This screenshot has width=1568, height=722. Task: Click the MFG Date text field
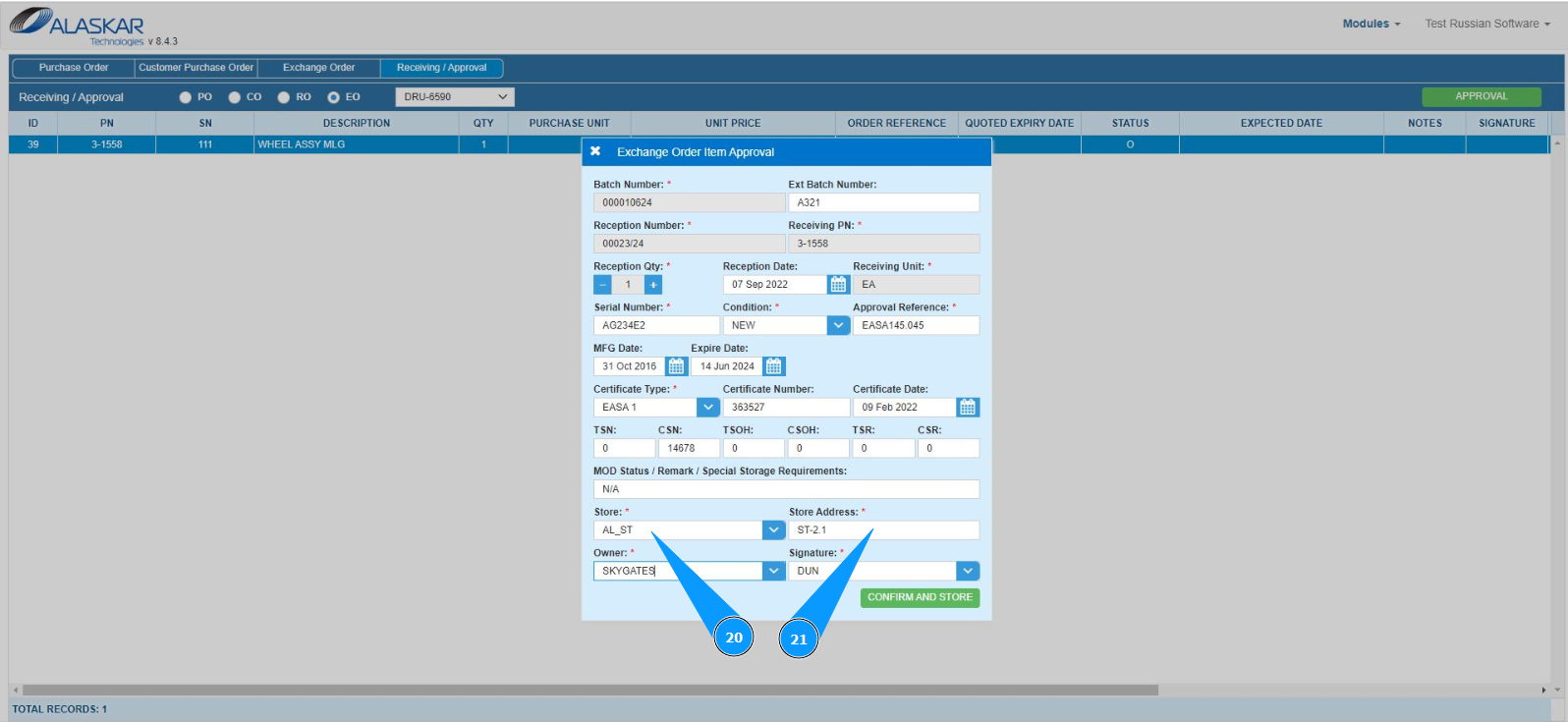point(630,366)
